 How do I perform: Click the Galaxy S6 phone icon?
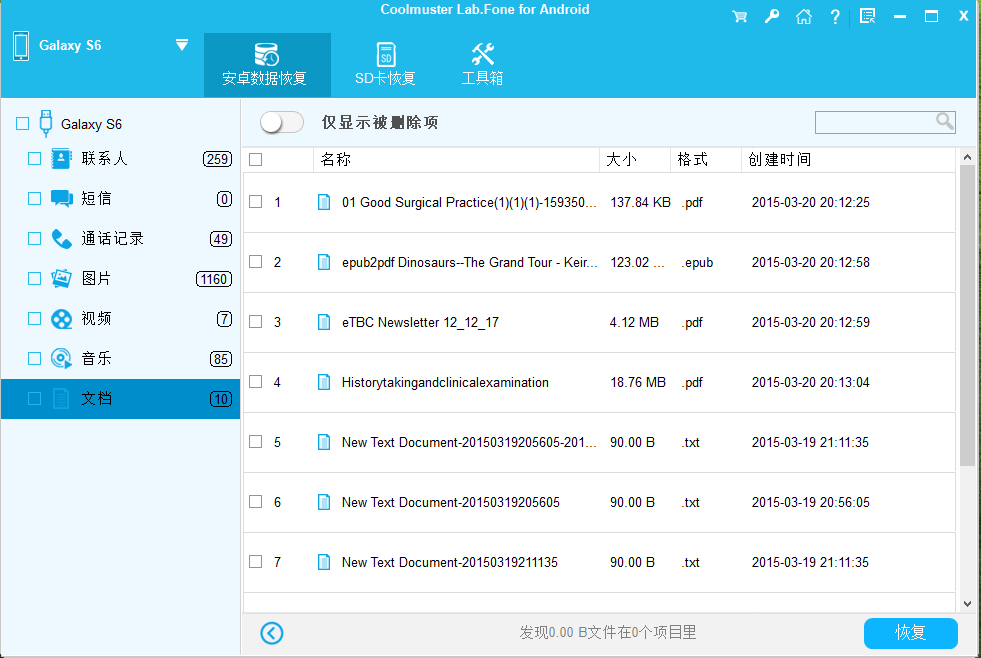coord(21,46)
